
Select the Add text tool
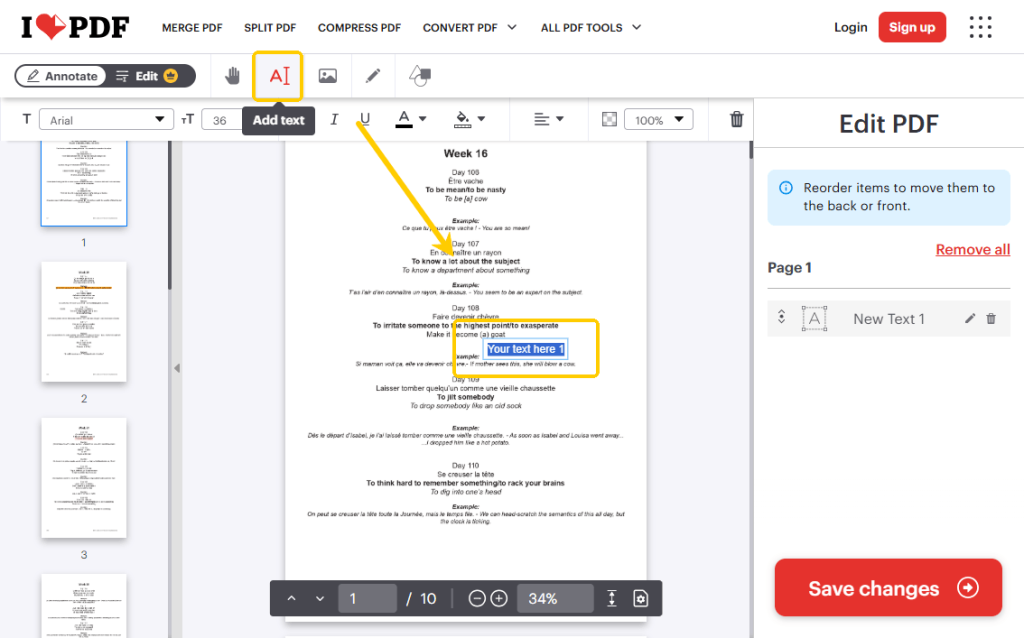[x=279, y=76]
